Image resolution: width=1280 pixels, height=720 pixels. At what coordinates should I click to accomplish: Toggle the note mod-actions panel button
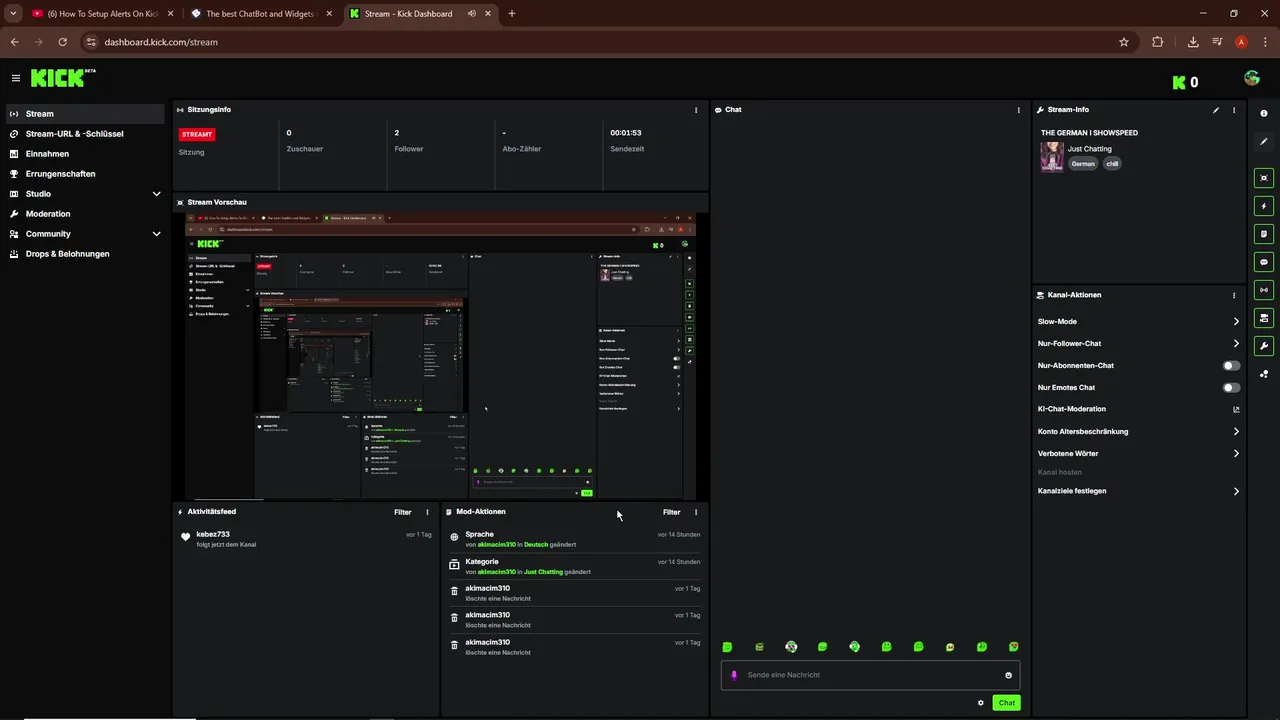click(1264, 234)
